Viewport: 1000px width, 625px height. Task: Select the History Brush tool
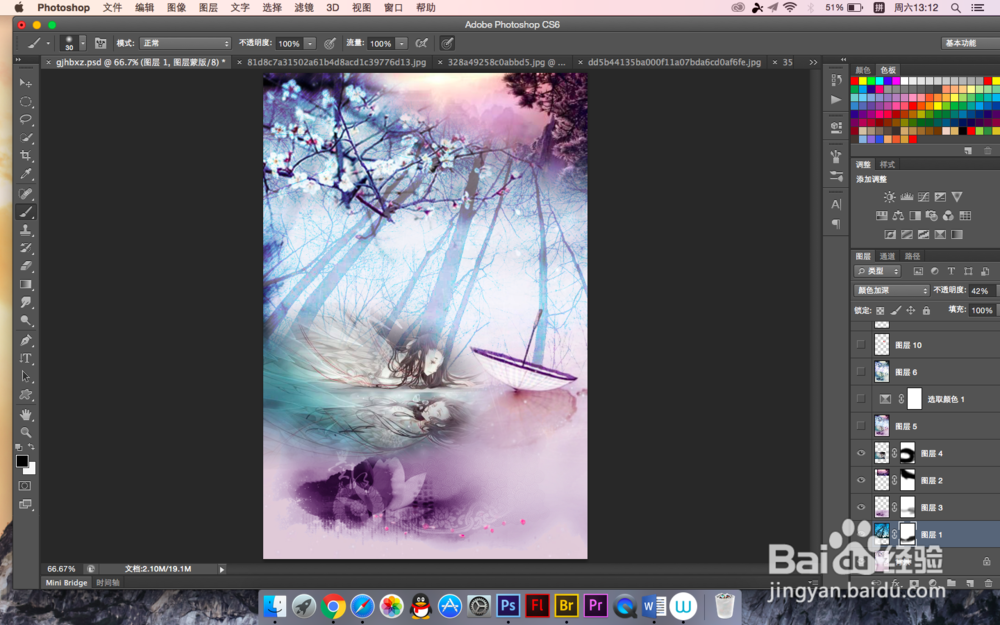coord(26,248)
